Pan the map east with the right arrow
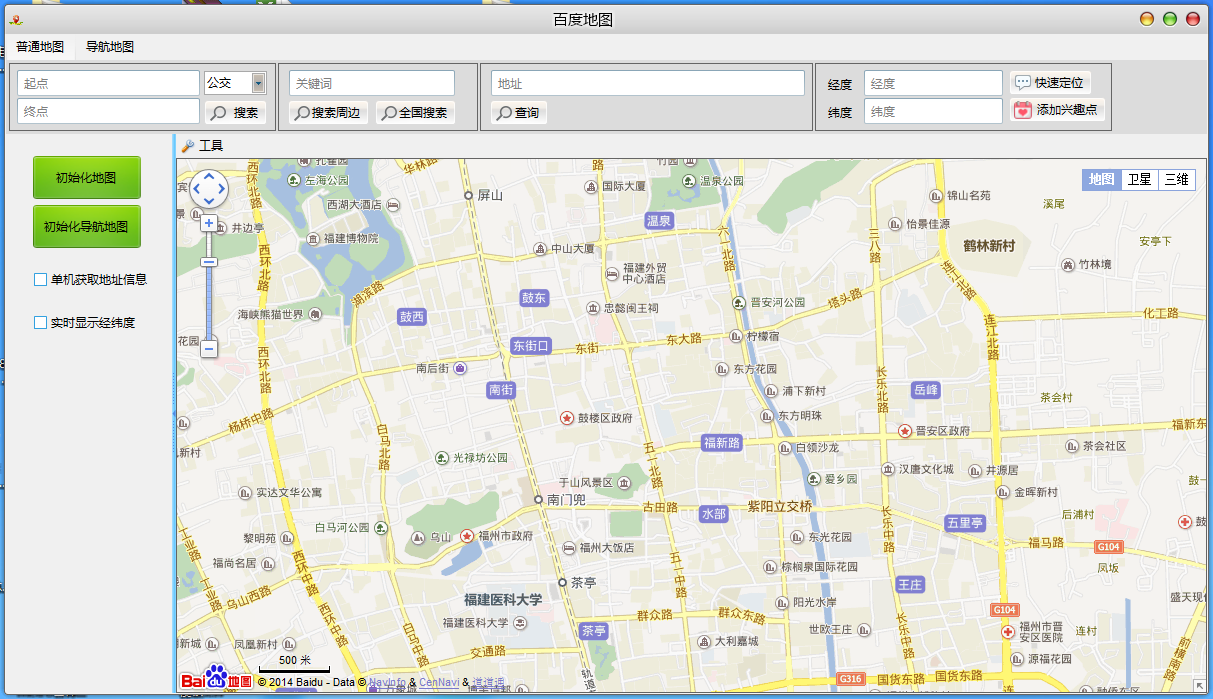The image size is (1213, 699). pyautogui.click(x=221, y=189)
